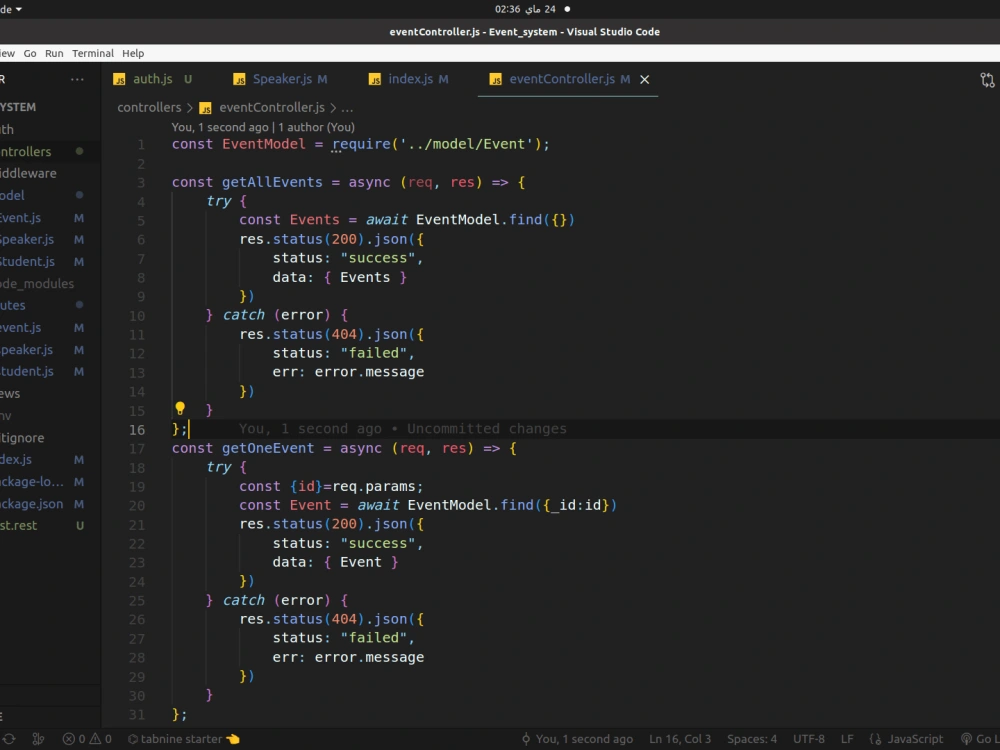Viewport: 1000px width, 750px height.
Task: Click Ln 16, Col 3 to go to line
Action: coord(680,739)
